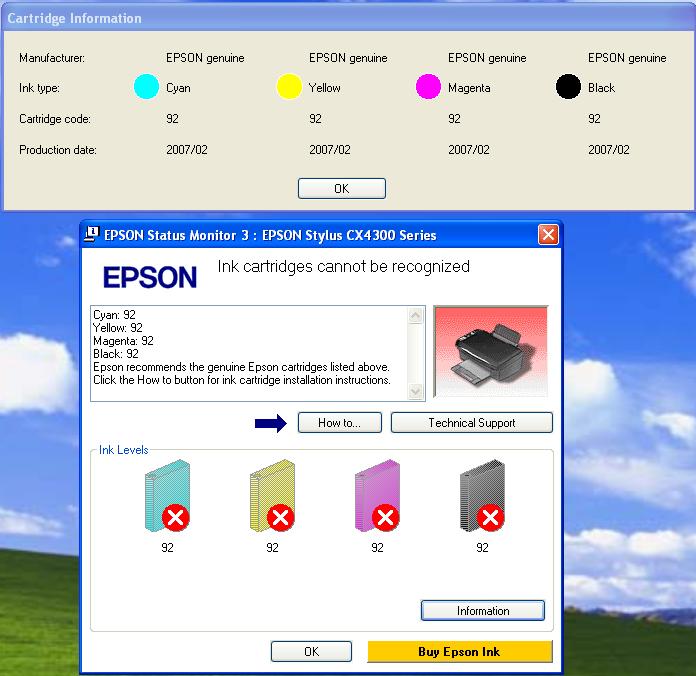This screenshot has height=676, width=696.
Task: Click the EPSON Status Monitor 3 title text
Action: tap(270, 235)
